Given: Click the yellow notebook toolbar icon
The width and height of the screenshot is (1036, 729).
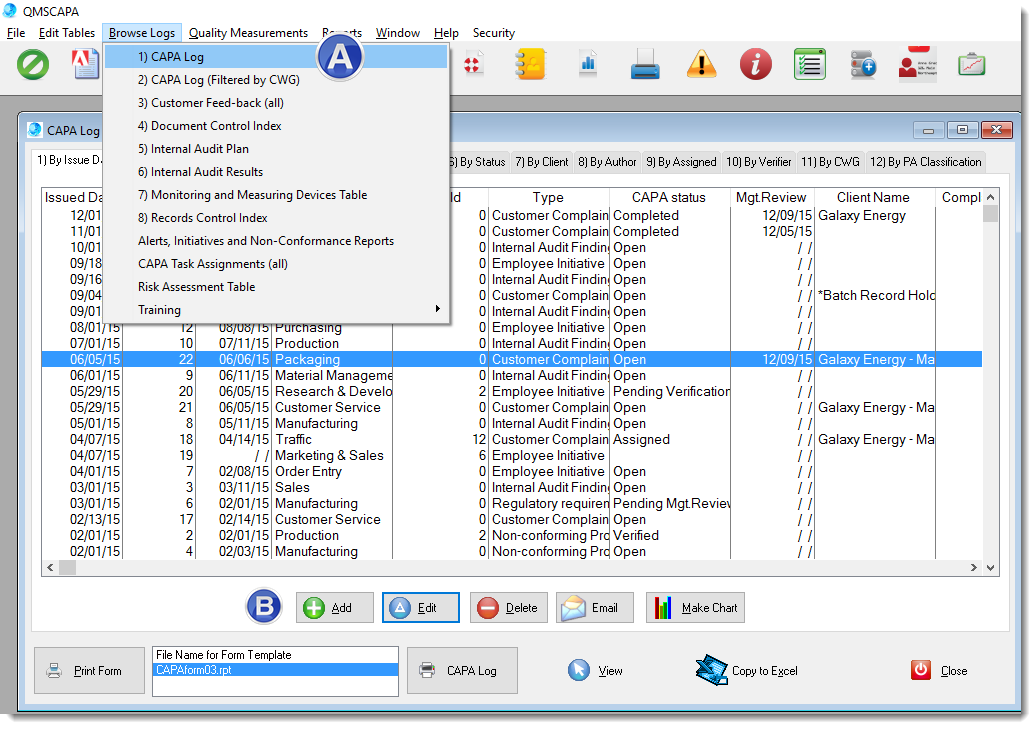Looking at the screenshot, I should pos(529,65).
